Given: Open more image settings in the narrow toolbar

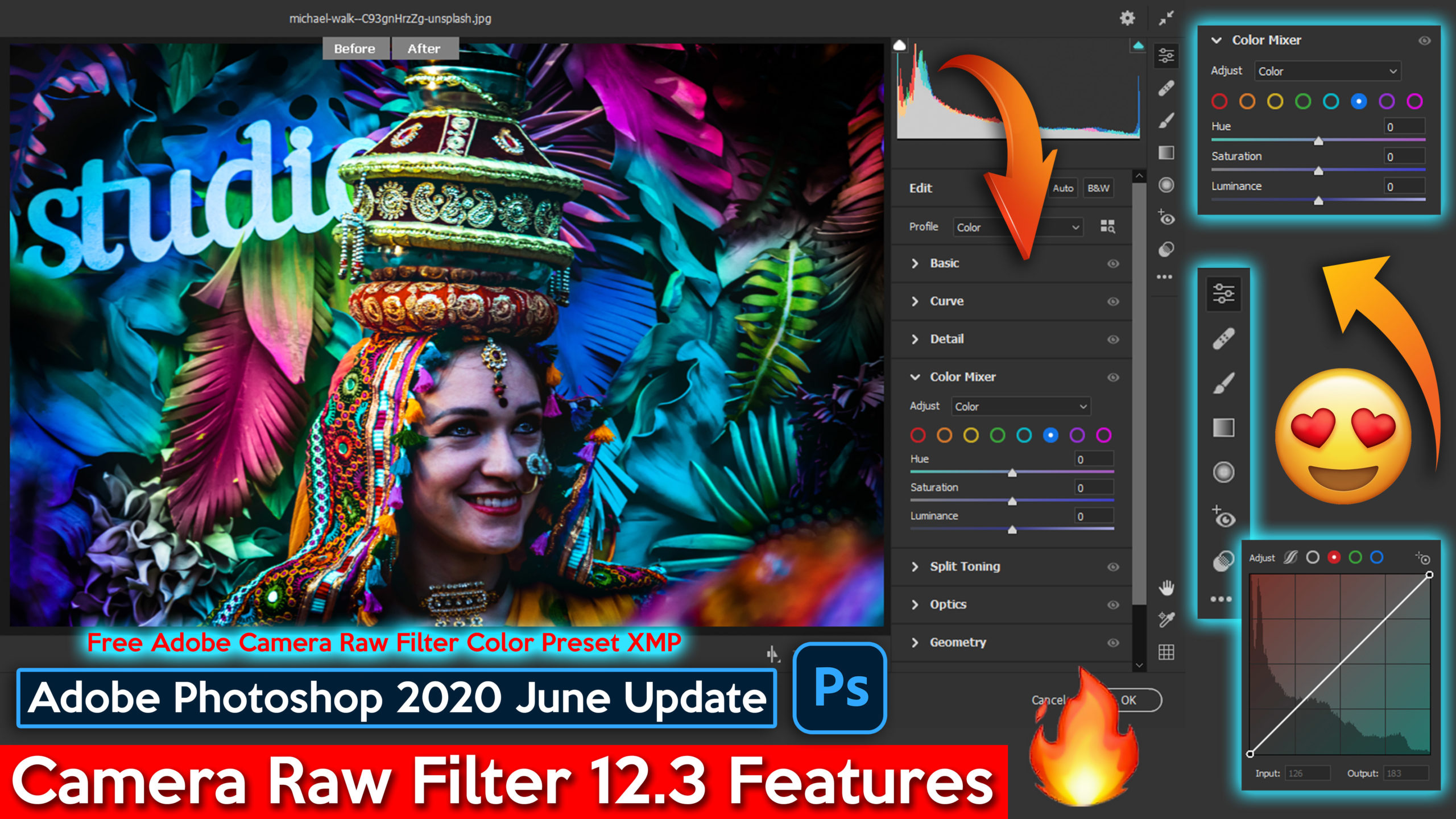Looking at the screenshot, I should pyautogui.click(x=1165, y=277).
